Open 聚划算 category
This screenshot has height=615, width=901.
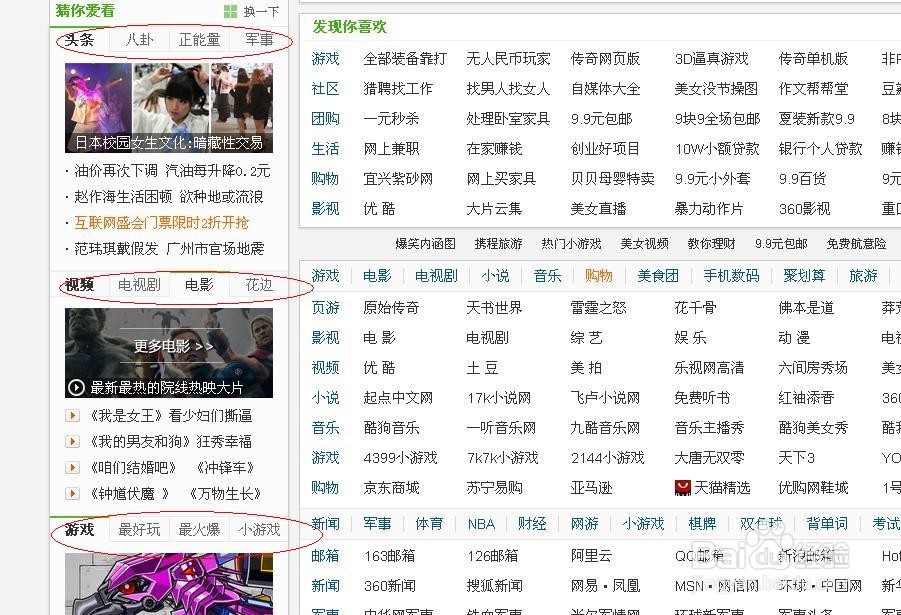pos(804,276)
